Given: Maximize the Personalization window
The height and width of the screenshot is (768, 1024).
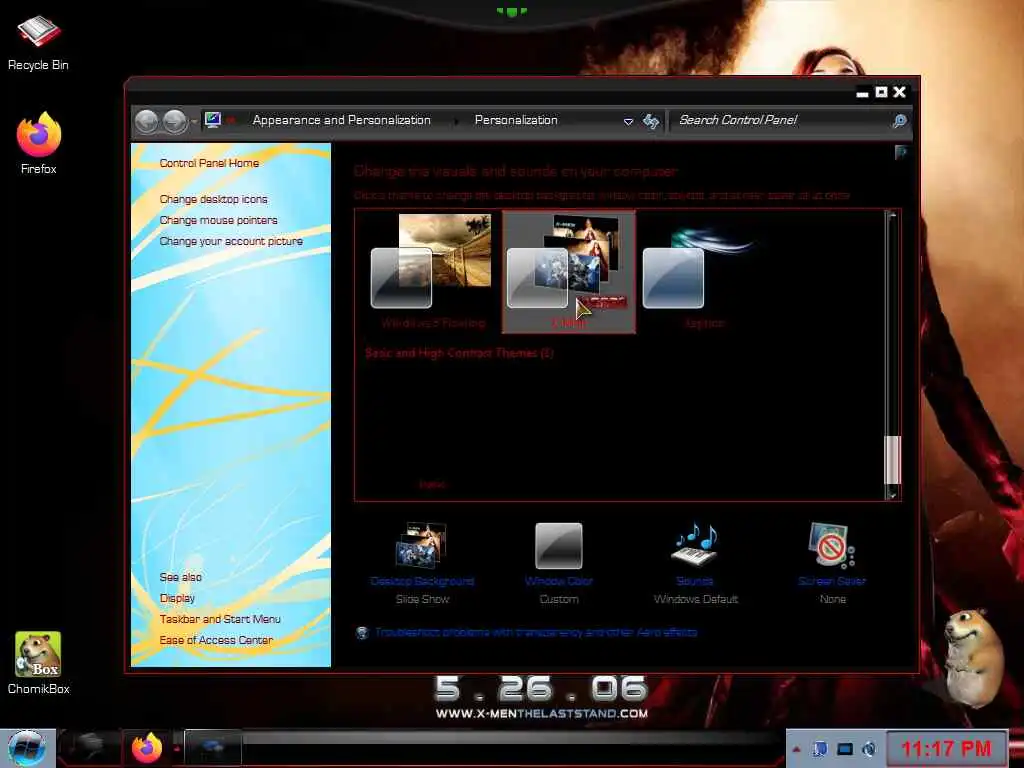Looking at the screenshot, I should click(881, 92).
